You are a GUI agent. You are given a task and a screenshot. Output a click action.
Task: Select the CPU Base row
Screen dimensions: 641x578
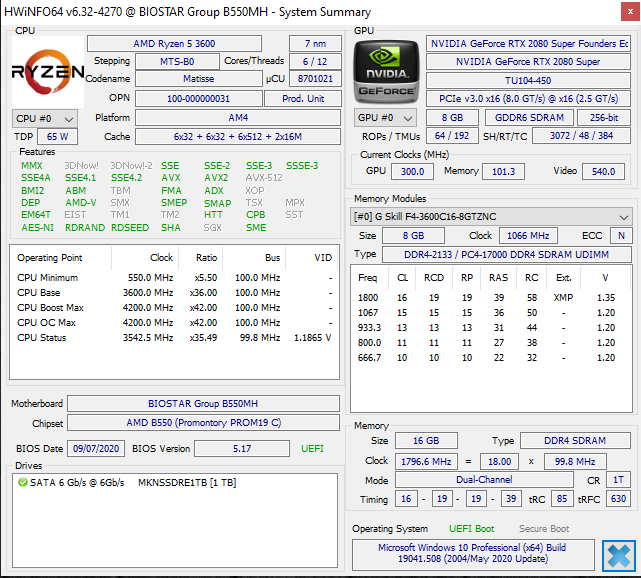175,293
